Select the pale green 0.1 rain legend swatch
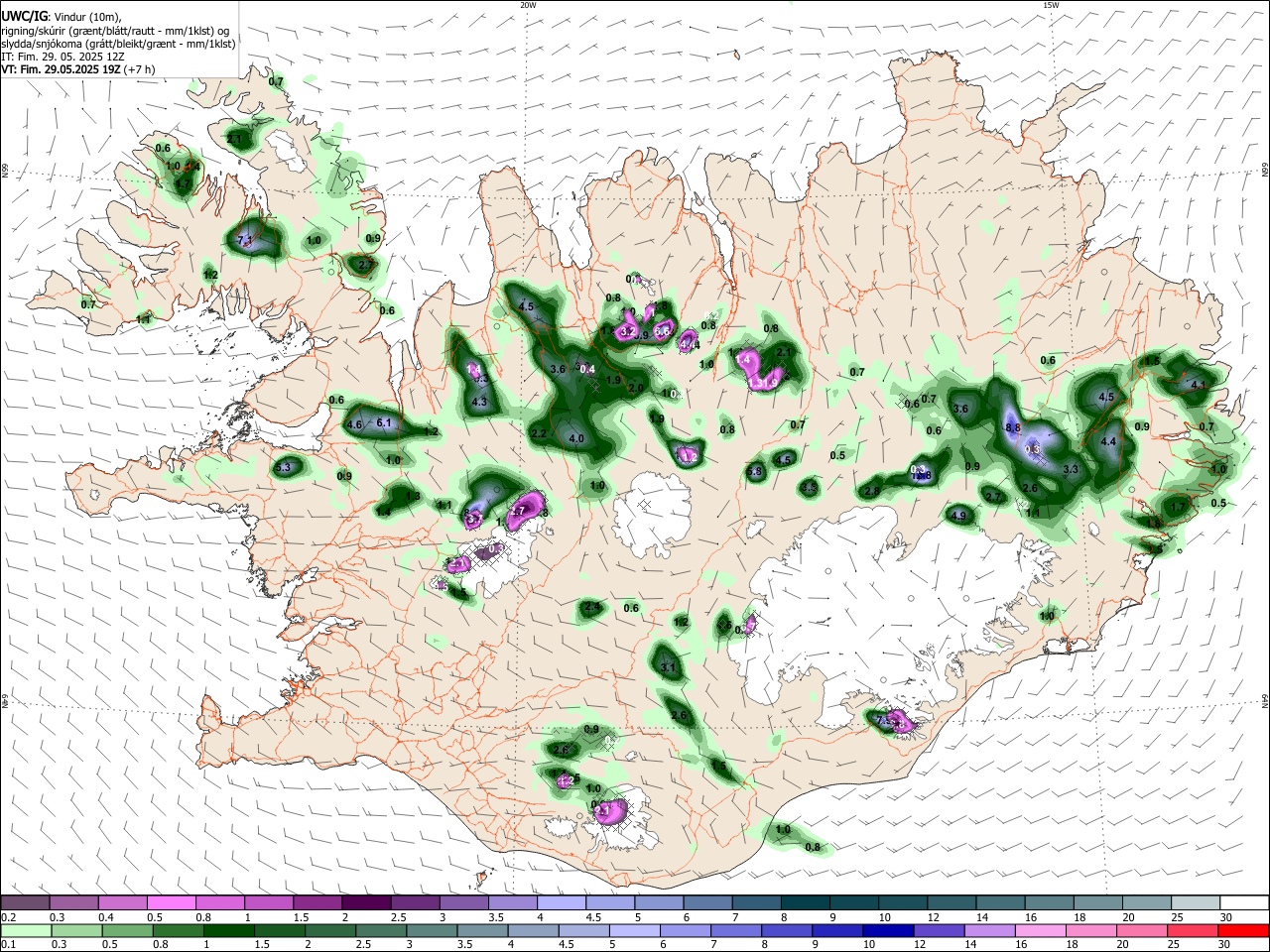The width and height of the screenshot is (1270, 952). coord(27,930)
